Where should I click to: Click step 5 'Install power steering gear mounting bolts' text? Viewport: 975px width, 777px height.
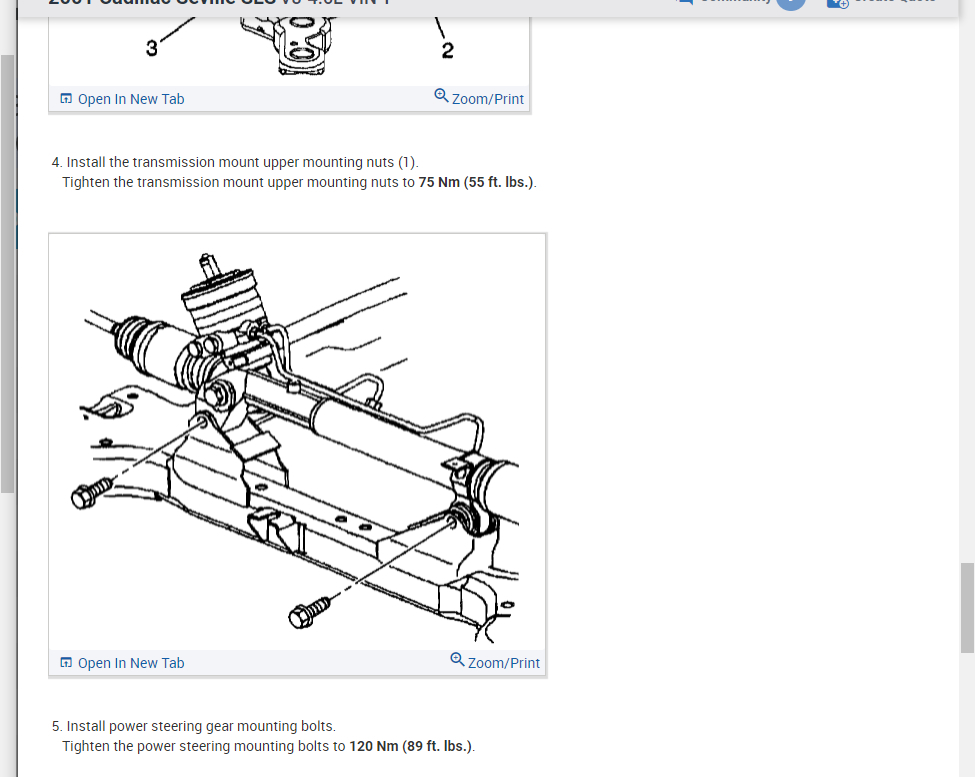pyautogui.click(x=194, y=726)
